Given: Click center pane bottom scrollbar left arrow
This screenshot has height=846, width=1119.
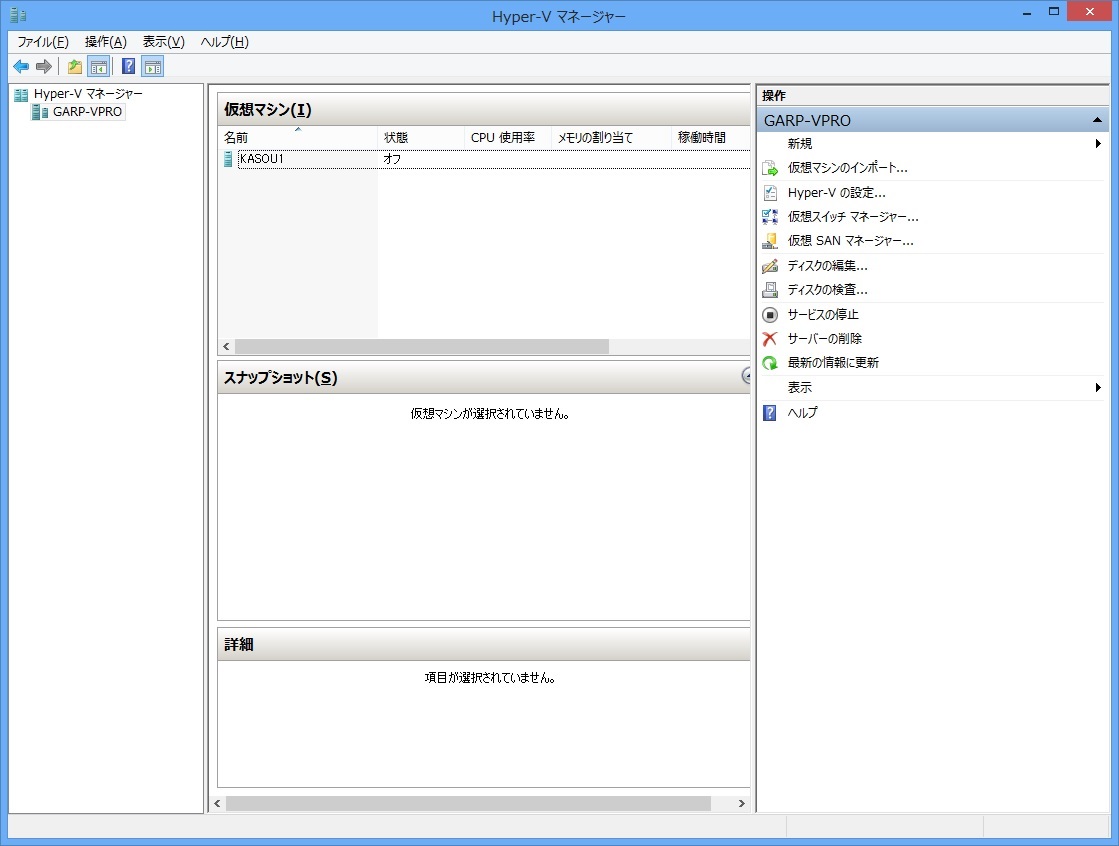Looking at the screenshot, I should pyautogui.click(x=218, y=804).
